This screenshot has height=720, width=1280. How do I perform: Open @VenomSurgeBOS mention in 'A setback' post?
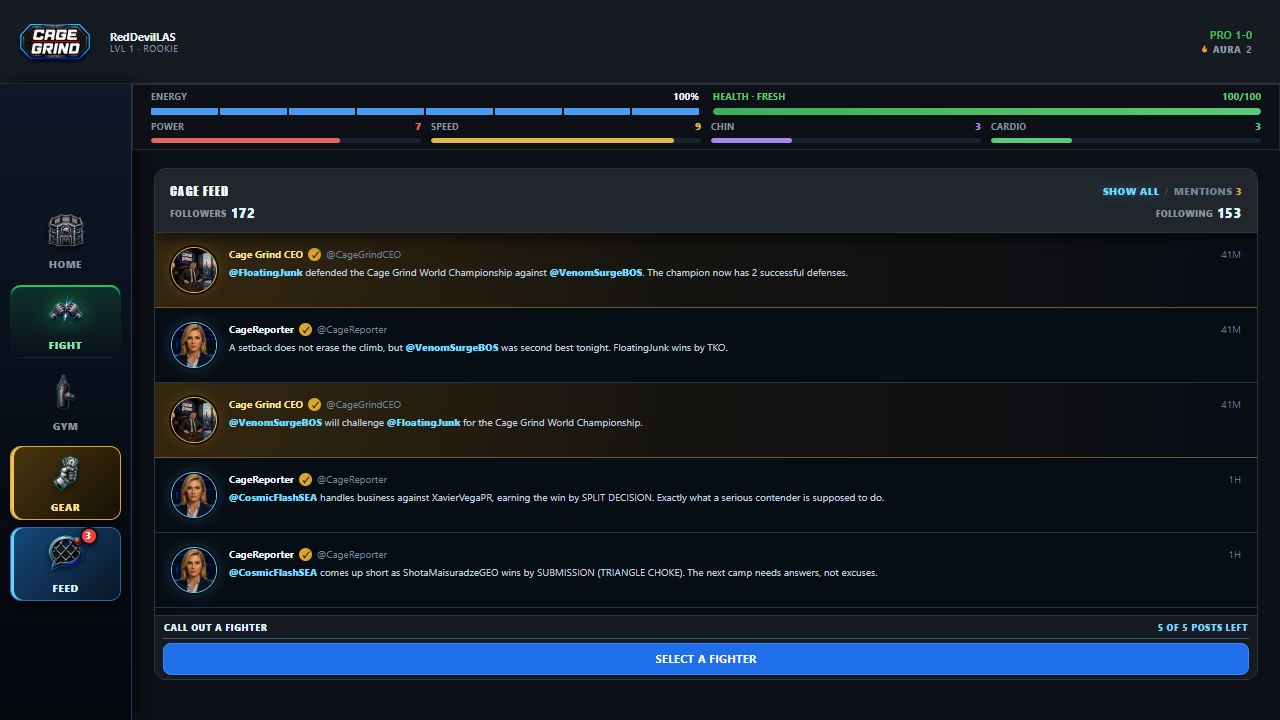[452, 348]
